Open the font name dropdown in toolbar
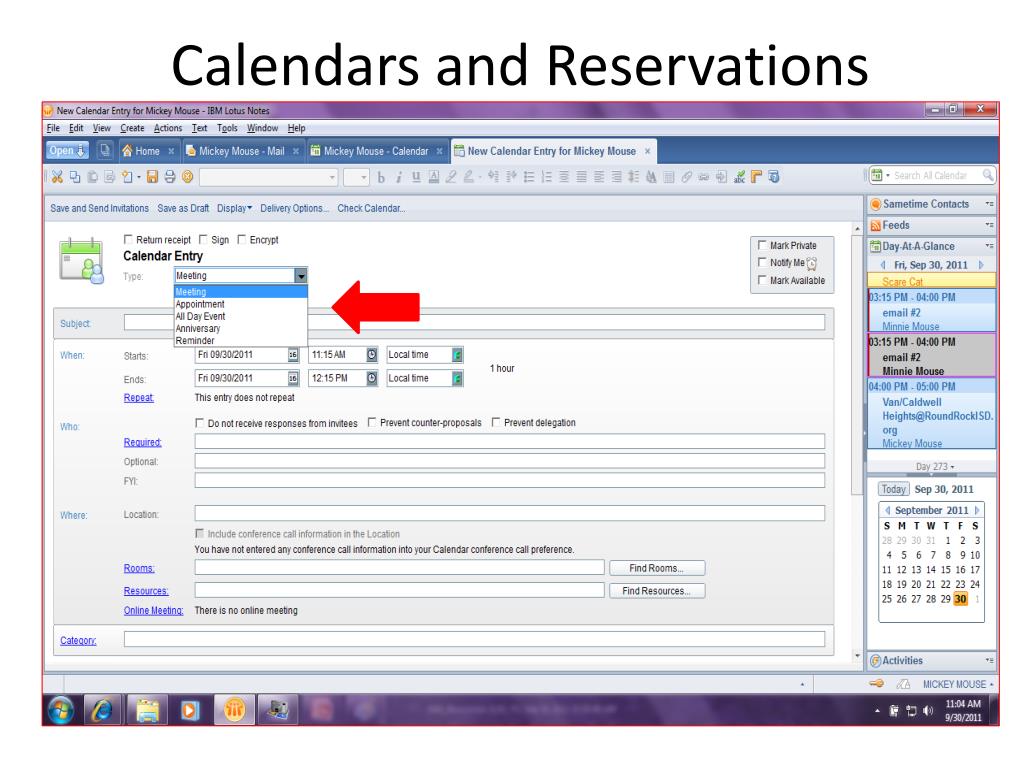The height and width of the screenshot is (768, 1024). [x=332, y=177]
